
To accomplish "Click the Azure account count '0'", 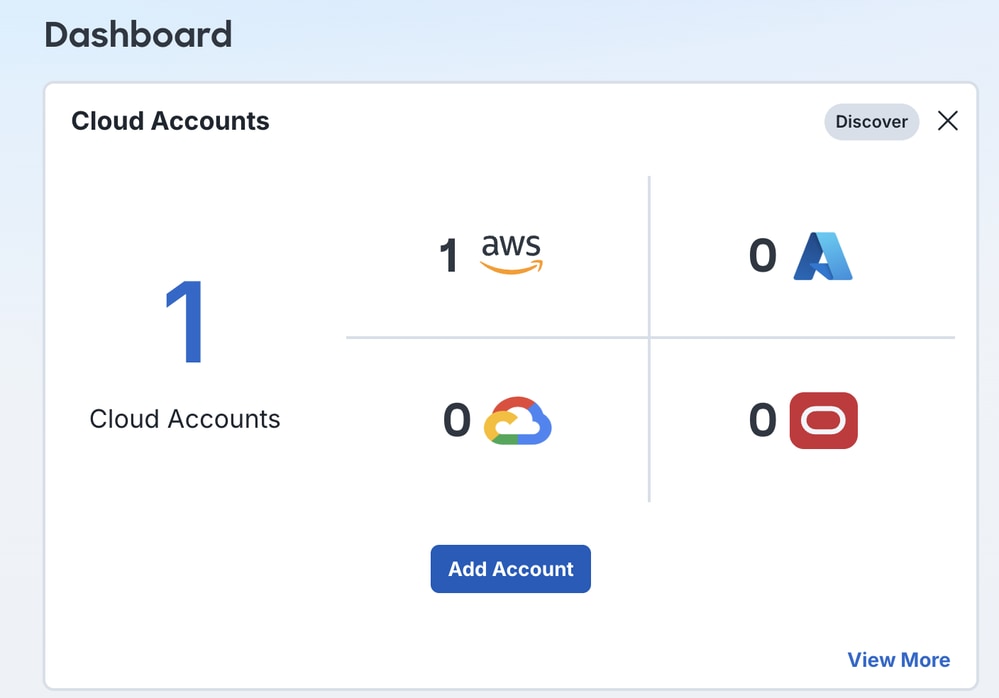I will (763, 255).
